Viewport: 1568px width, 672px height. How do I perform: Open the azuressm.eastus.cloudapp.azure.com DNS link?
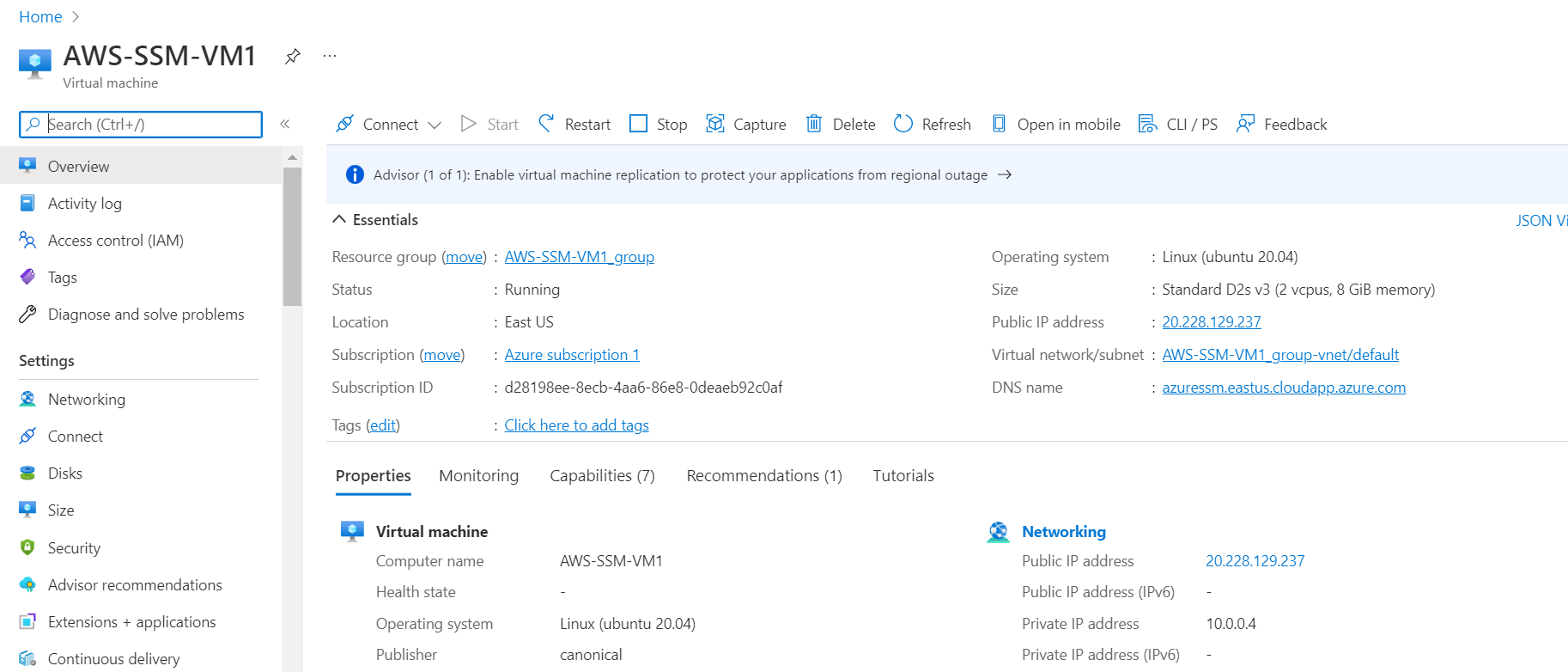coord(1284,388)
